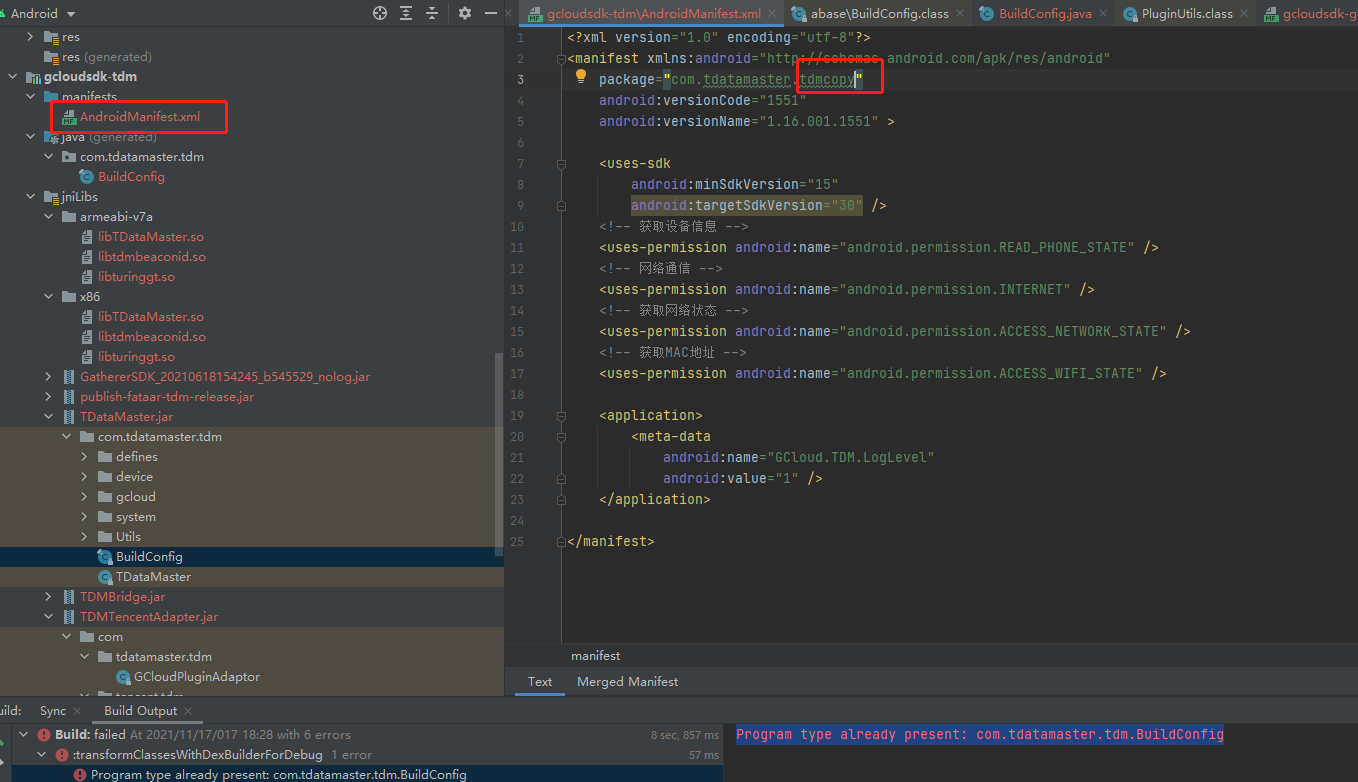Click the Select Opened File target icon
This screenshot has width=1358, height=782.
[x=380, y=13]
